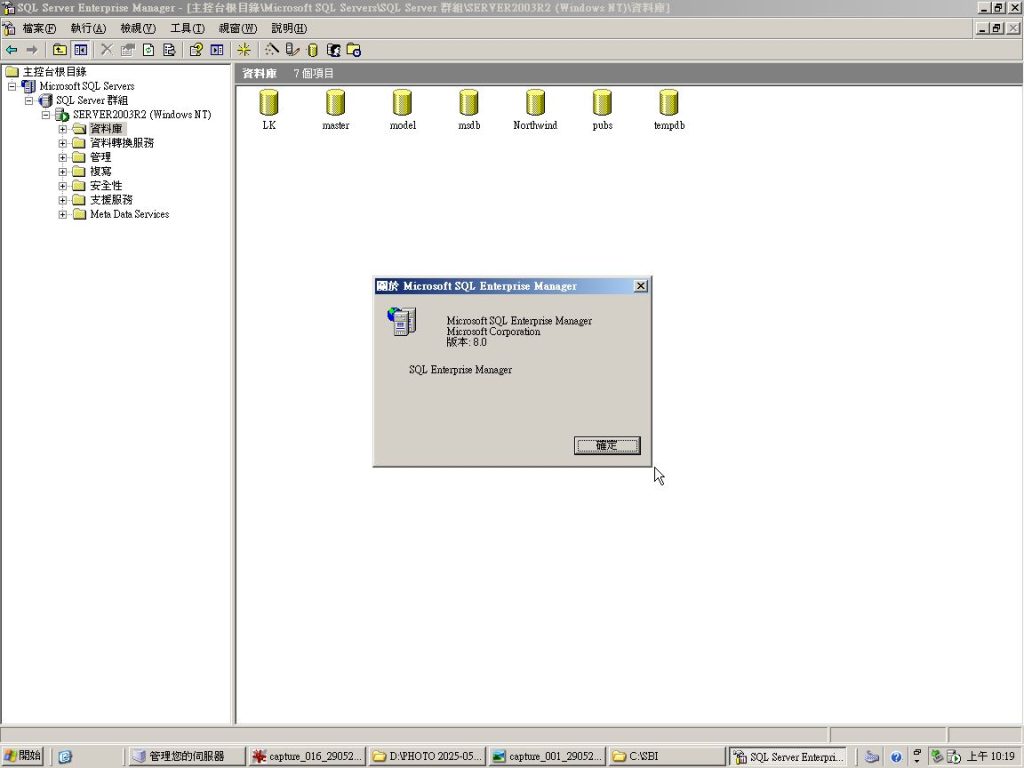Select the LK database icon
The width and height of the screenshot is (1024, 768).
pyautogui.click(x=269, y=103)
